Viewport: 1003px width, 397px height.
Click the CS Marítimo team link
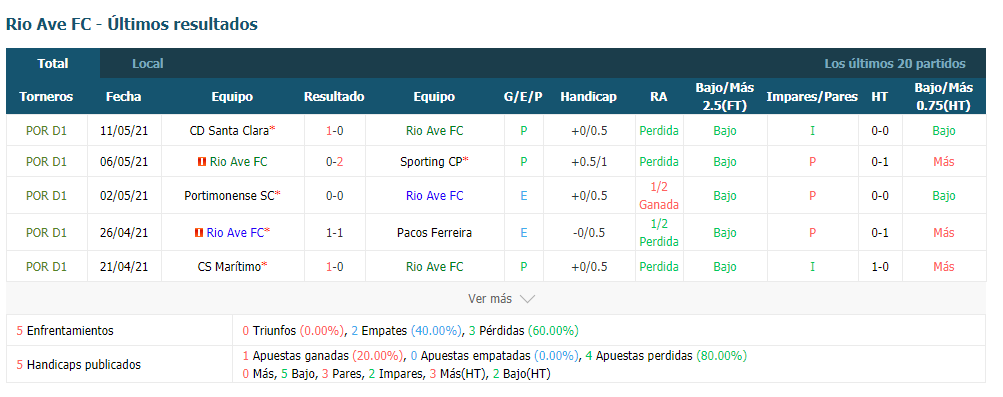pyautogui.click(x=230, y=267)
